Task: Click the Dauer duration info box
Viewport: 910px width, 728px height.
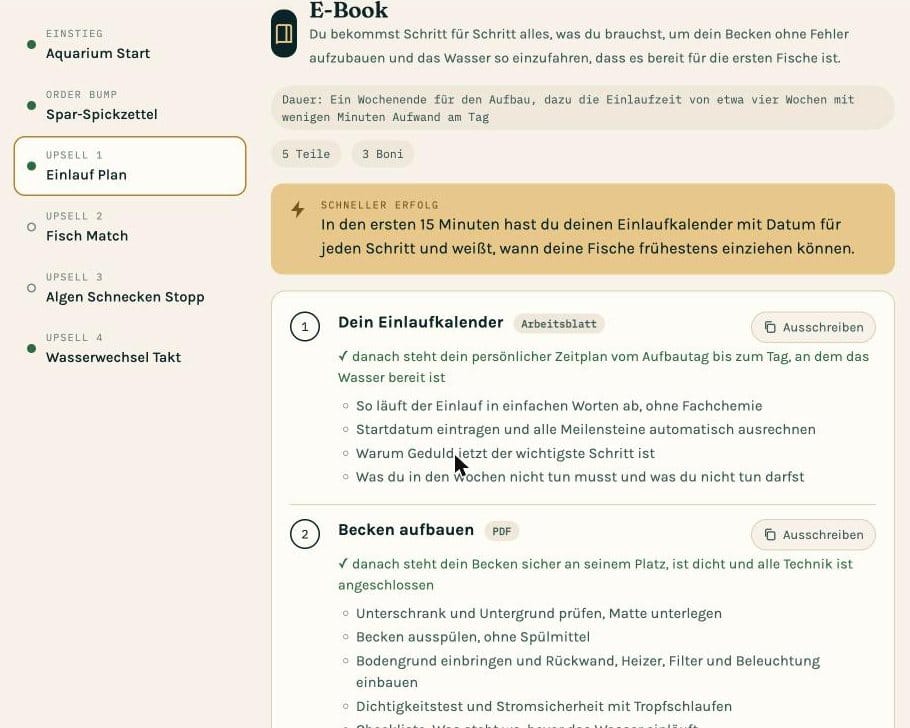Action: tap(583, 108)
